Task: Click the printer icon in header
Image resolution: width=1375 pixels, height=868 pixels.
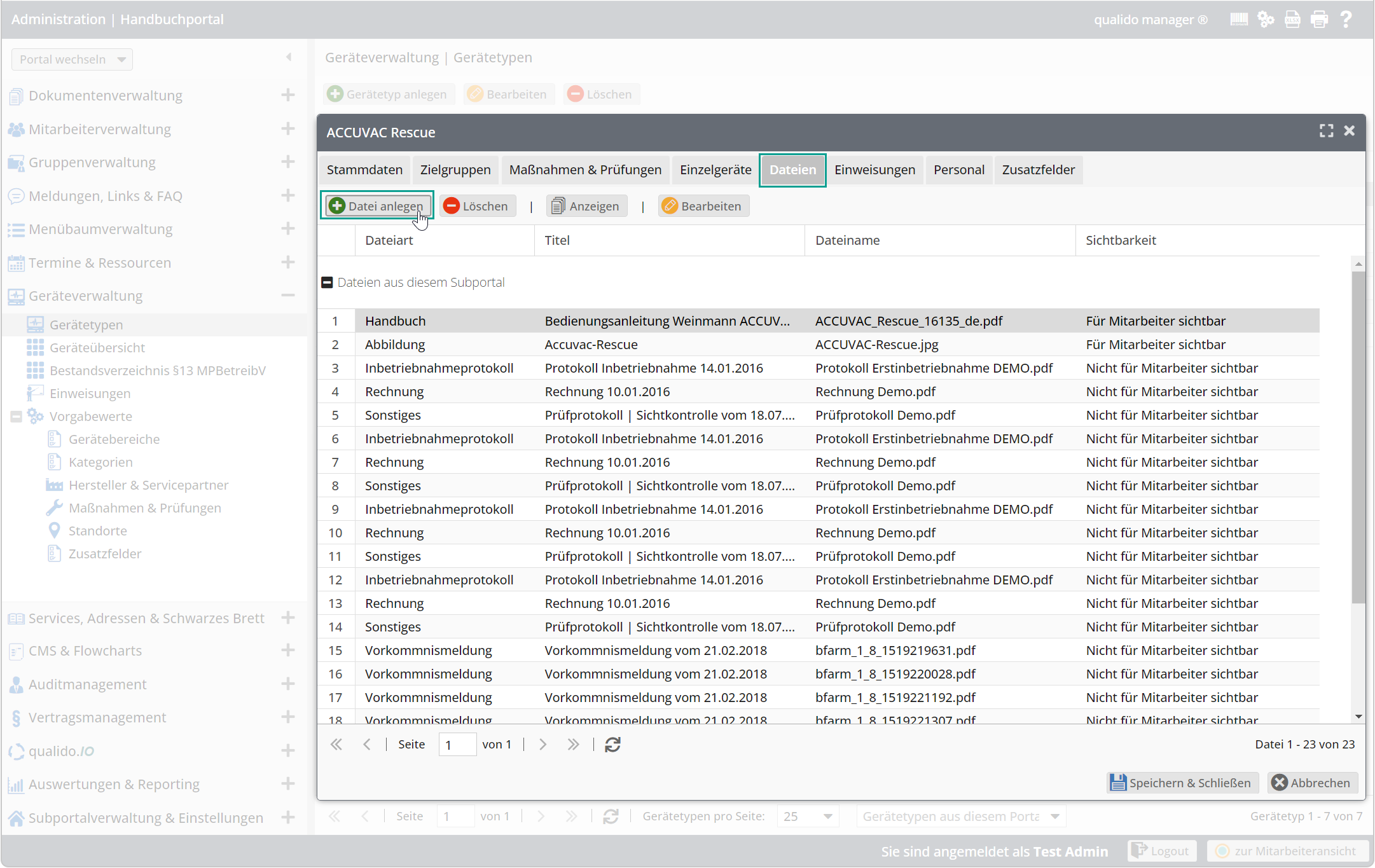Action: pyautogui.click(x=1319, y=19)
